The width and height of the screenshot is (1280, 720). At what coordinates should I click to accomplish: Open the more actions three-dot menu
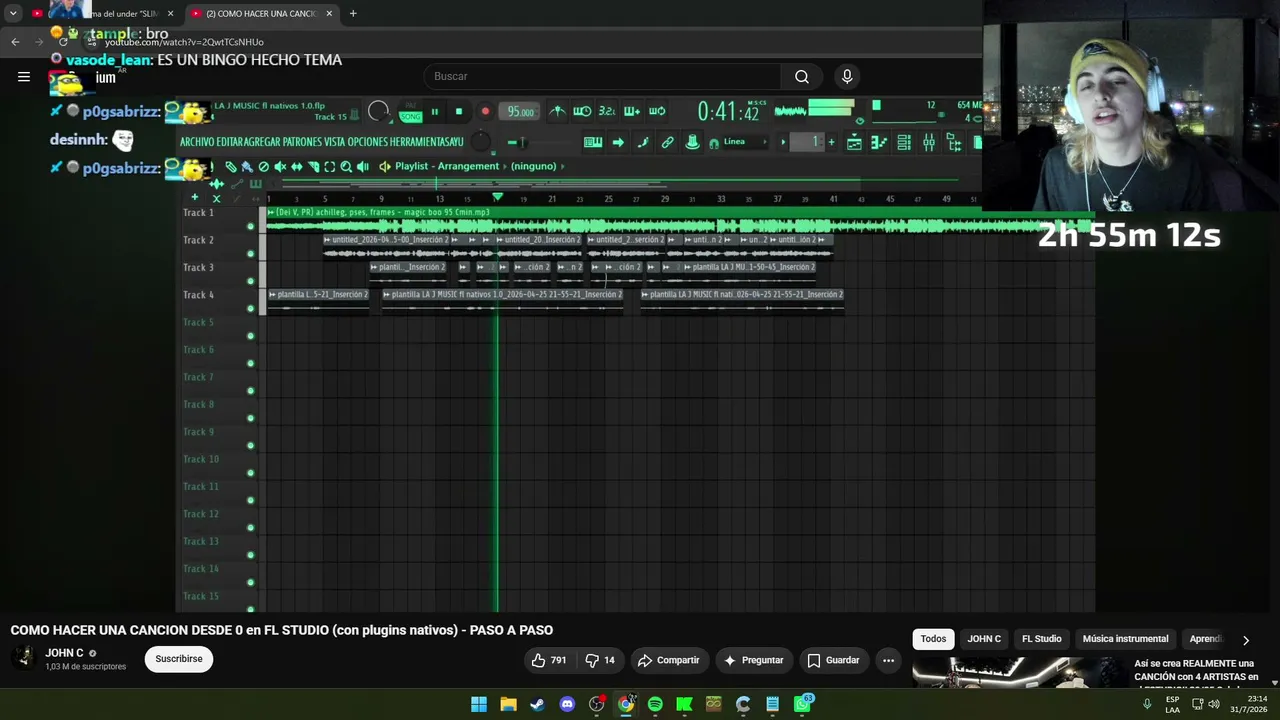888,660
